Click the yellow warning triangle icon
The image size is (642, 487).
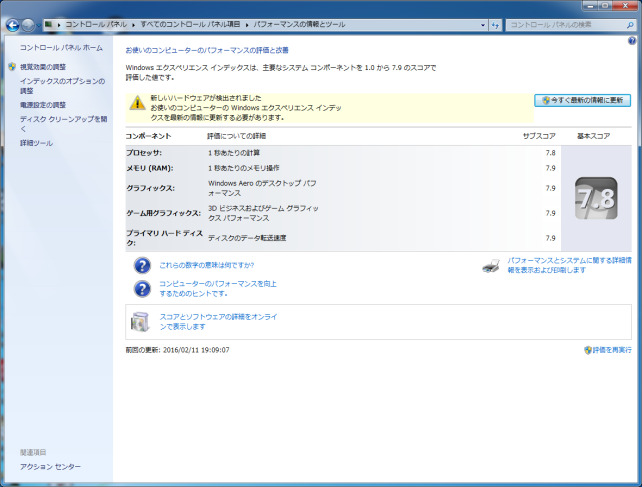pyautogui.click(x=137, y=103)
